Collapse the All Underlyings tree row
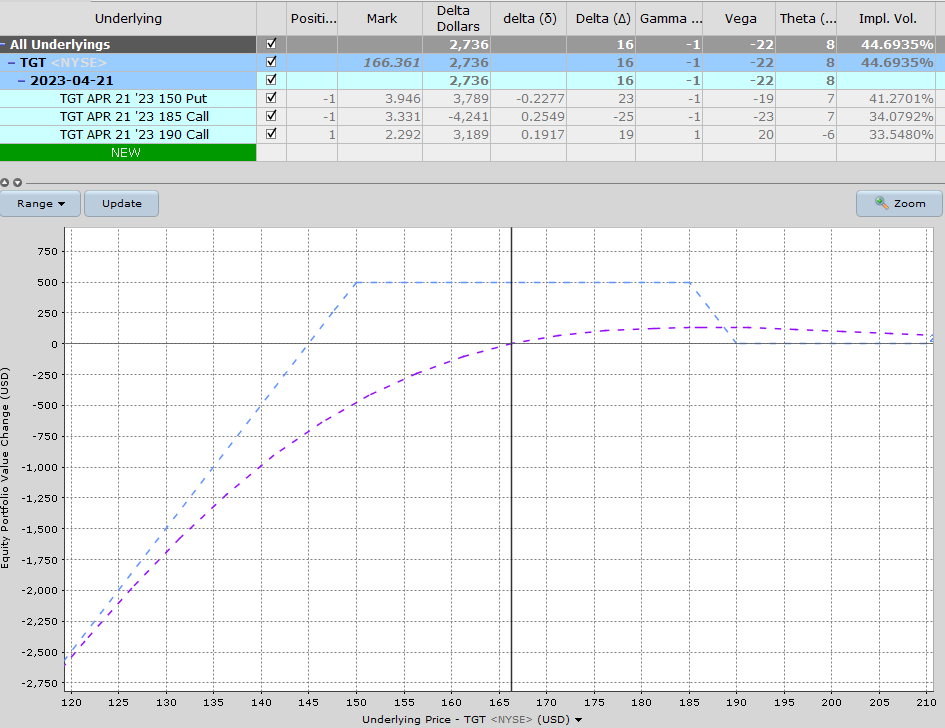This screenshot has height=728, width=945. point(4,45)
